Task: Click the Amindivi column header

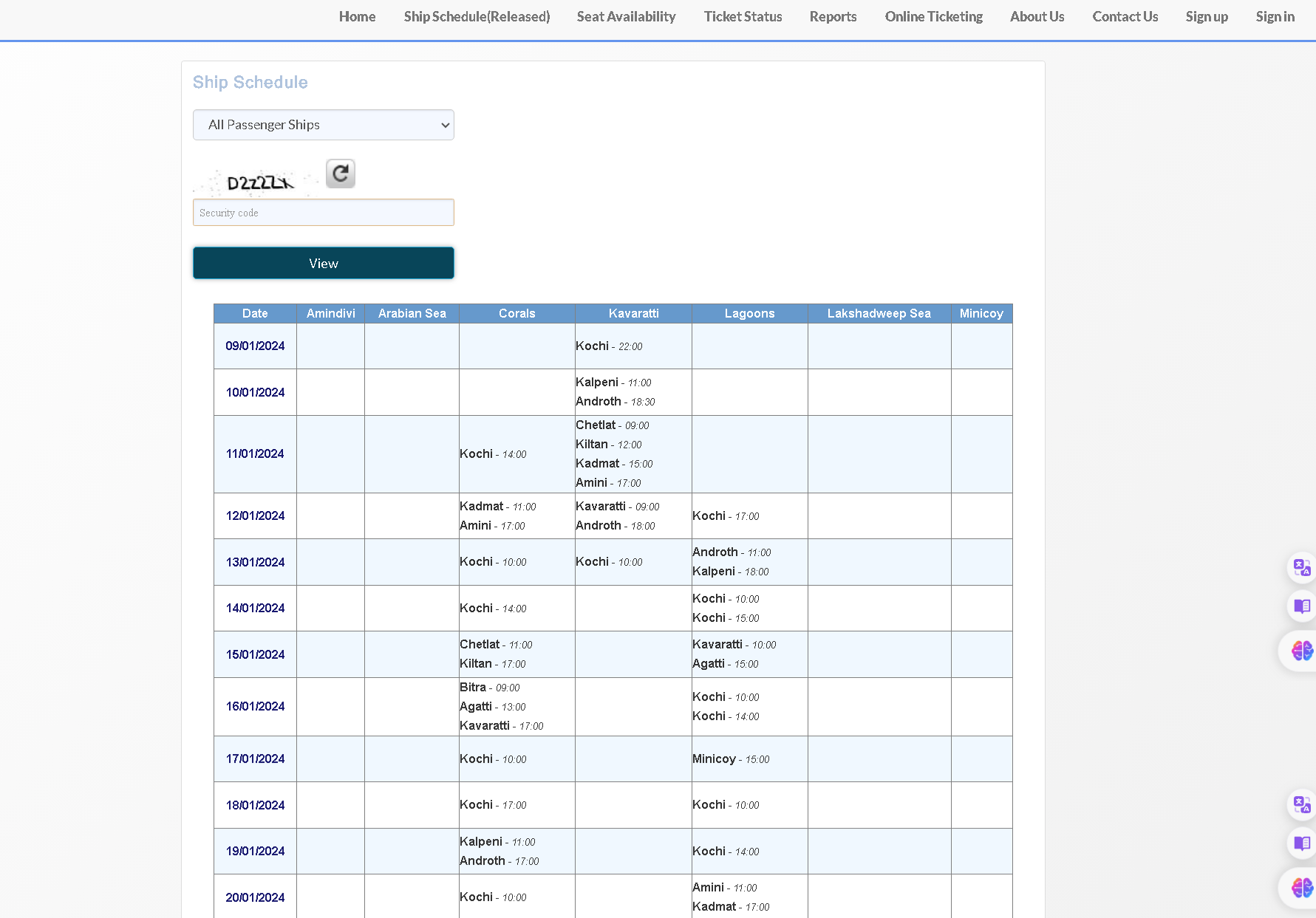Action: (x=330, y=313)
